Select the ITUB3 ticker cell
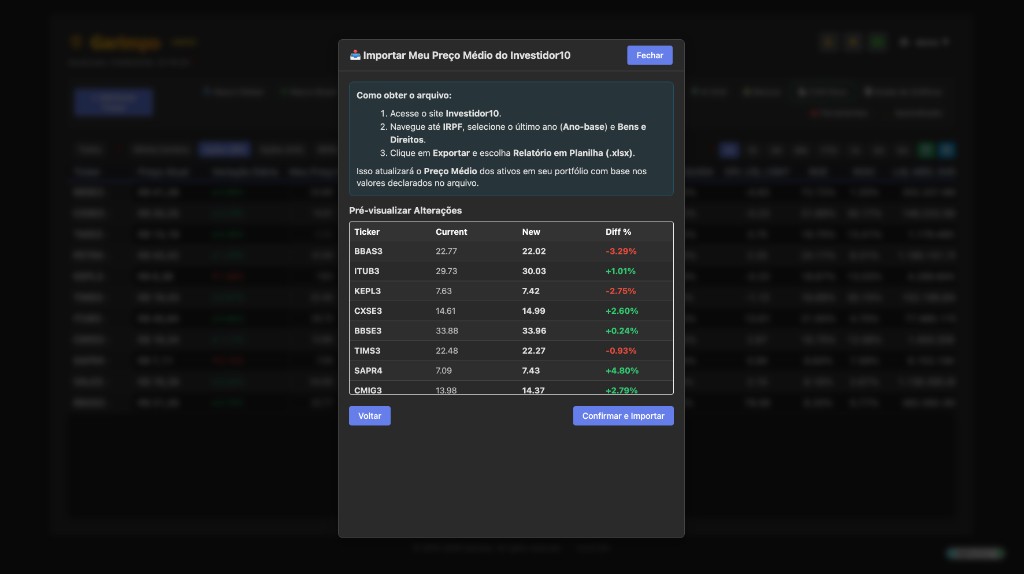 pyautogui.click(x=366, y=271)
